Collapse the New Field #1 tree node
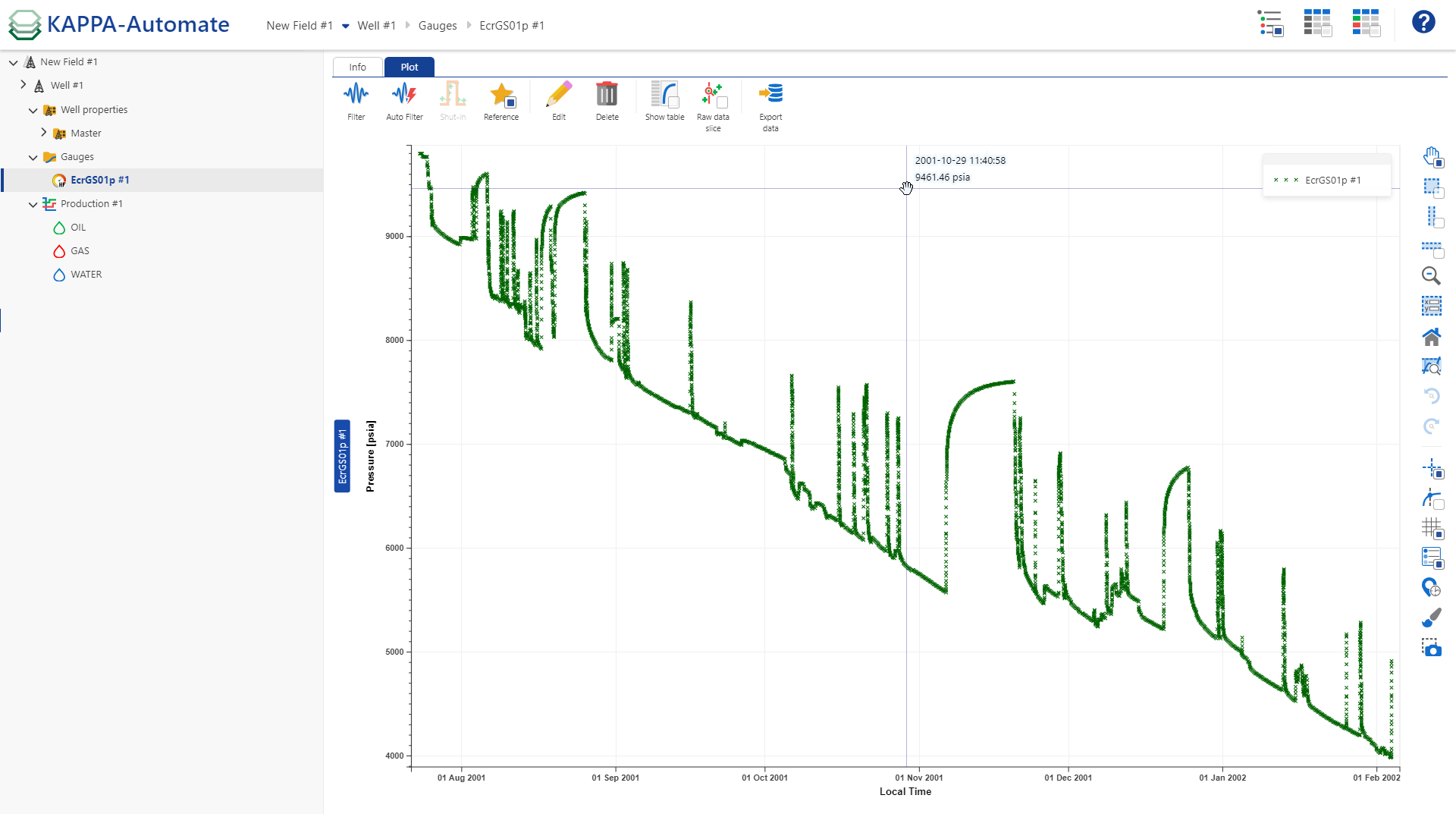This screenshot has width=1456, height=814. (14, 62)
